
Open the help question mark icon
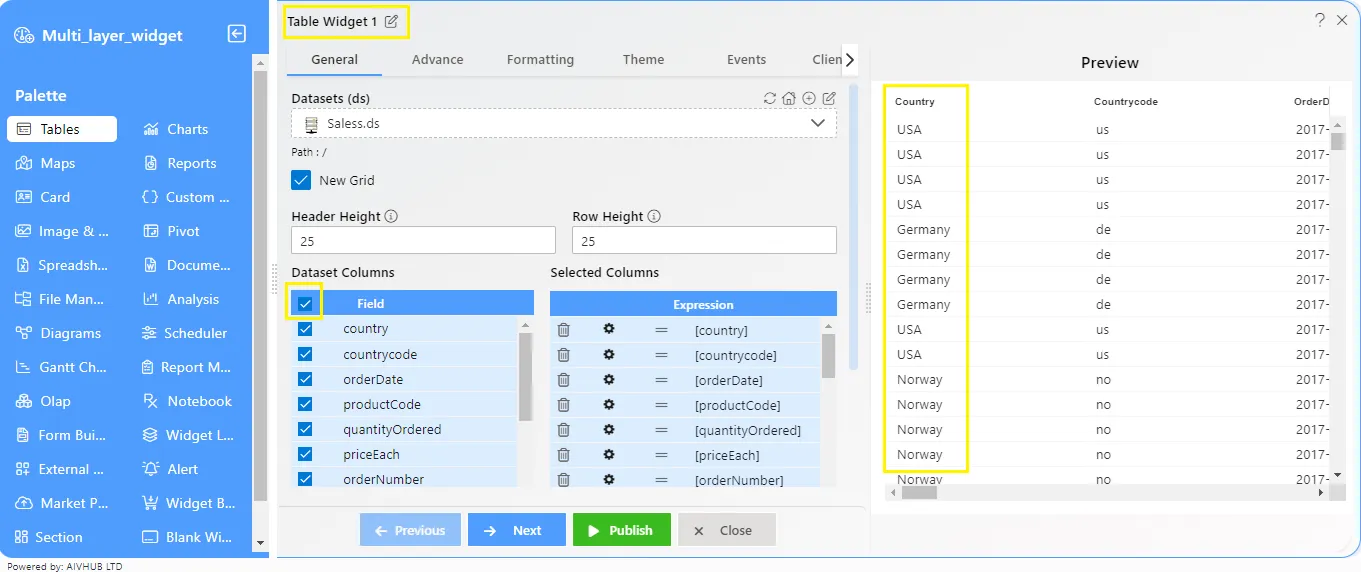point(1320,20)
